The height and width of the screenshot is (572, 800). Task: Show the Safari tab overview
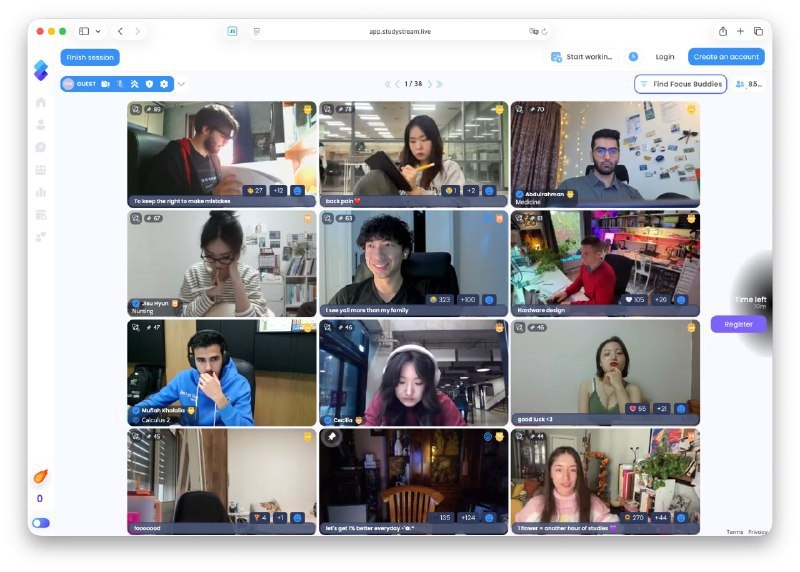point(758,31)
